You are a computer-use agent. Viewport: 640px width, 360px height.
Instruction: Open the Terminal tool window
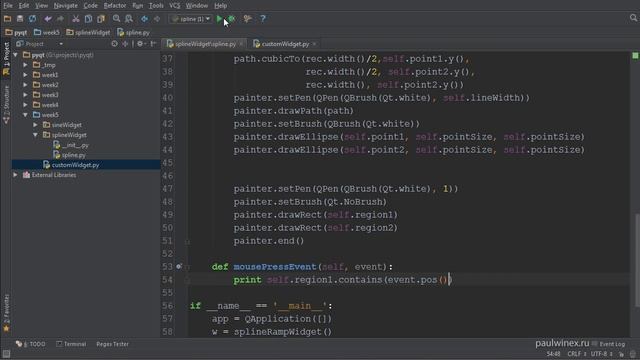[x=71, y=344]
